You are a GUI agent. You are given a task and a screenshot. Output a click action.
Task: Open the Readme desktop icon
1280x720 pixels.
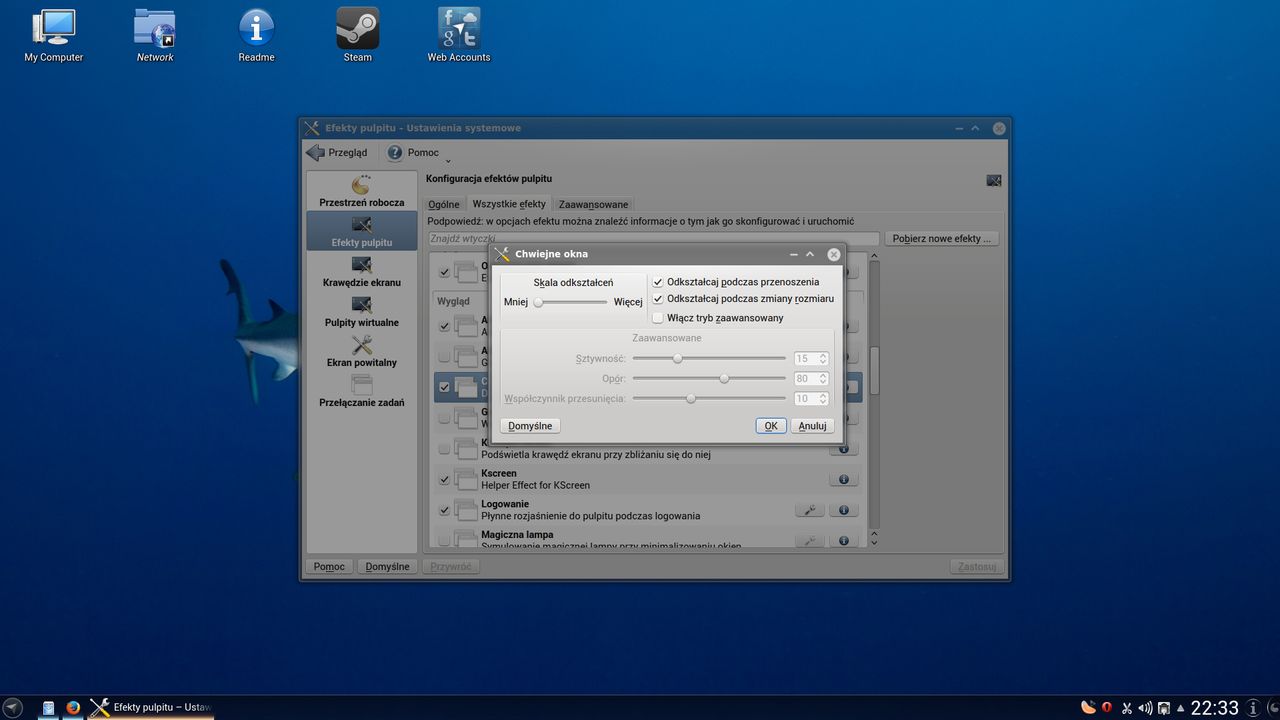256,35
